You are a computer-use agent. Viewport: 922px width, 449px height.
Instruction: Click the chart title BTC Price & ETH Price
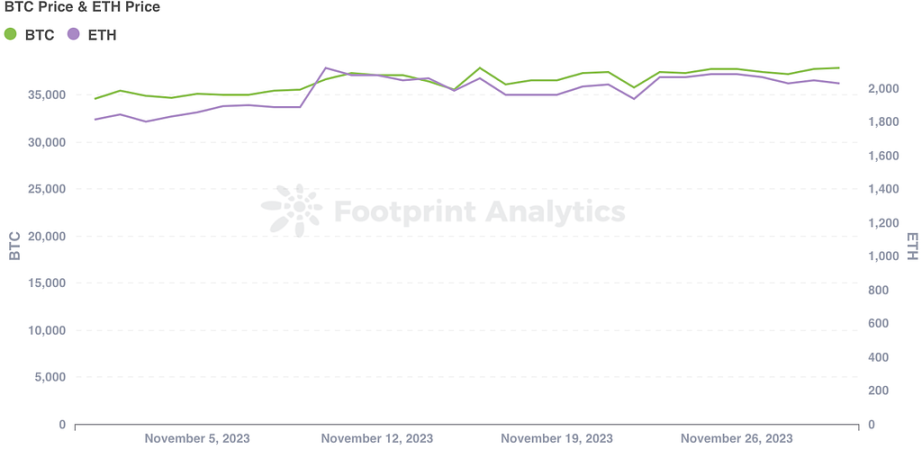[x=82, y=8]
